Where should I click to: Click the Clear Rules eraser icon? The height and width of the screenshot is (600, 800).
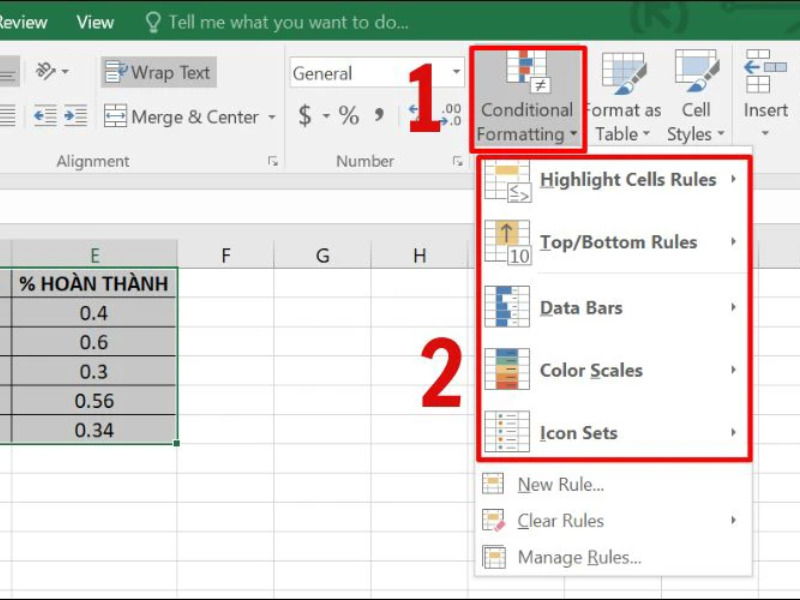[493, 520]
